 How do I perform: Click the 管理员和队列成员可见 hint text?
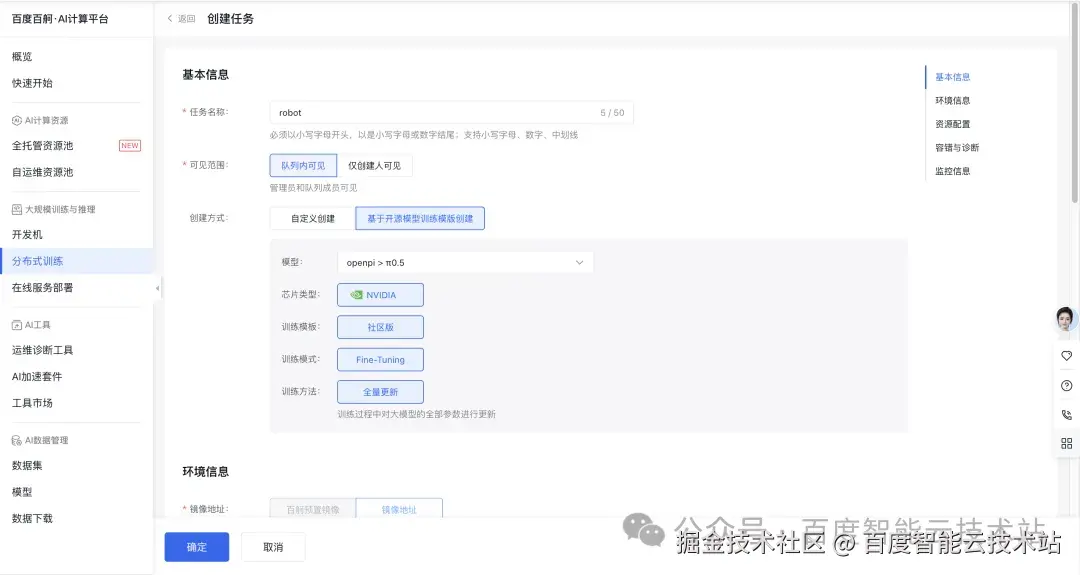[x=313, y=187]
